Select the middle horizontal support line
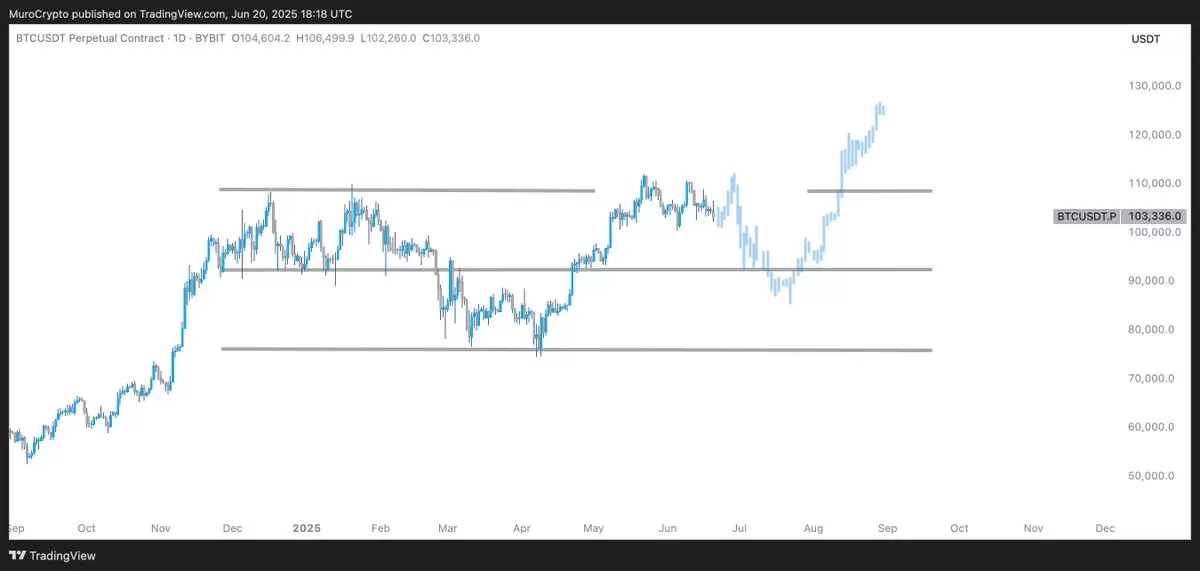Screen dimensions: 1200x571 (576, 269)
